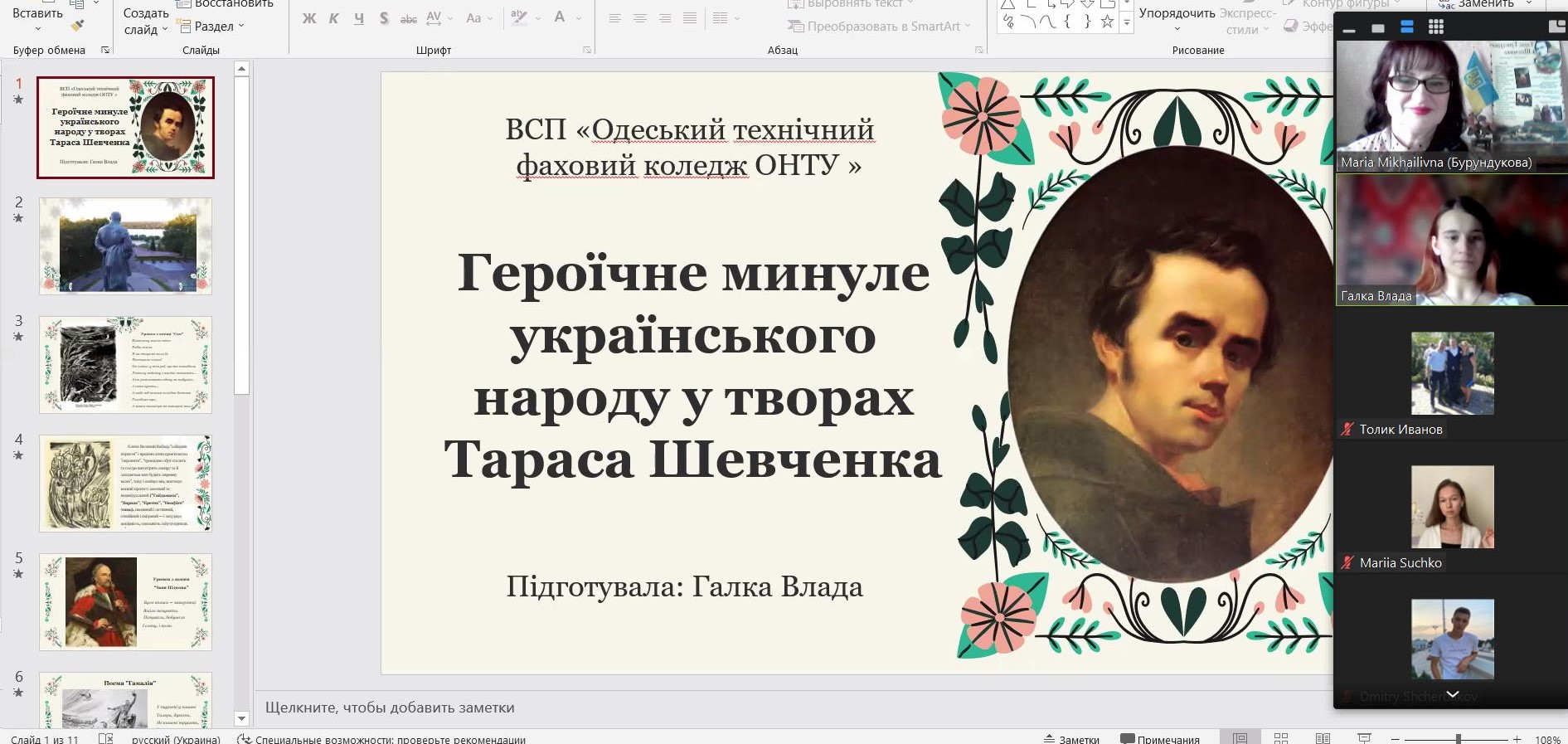Apply strikethrough (abc) formatting
Viewport: 1568px width, 744px height.
409,18
